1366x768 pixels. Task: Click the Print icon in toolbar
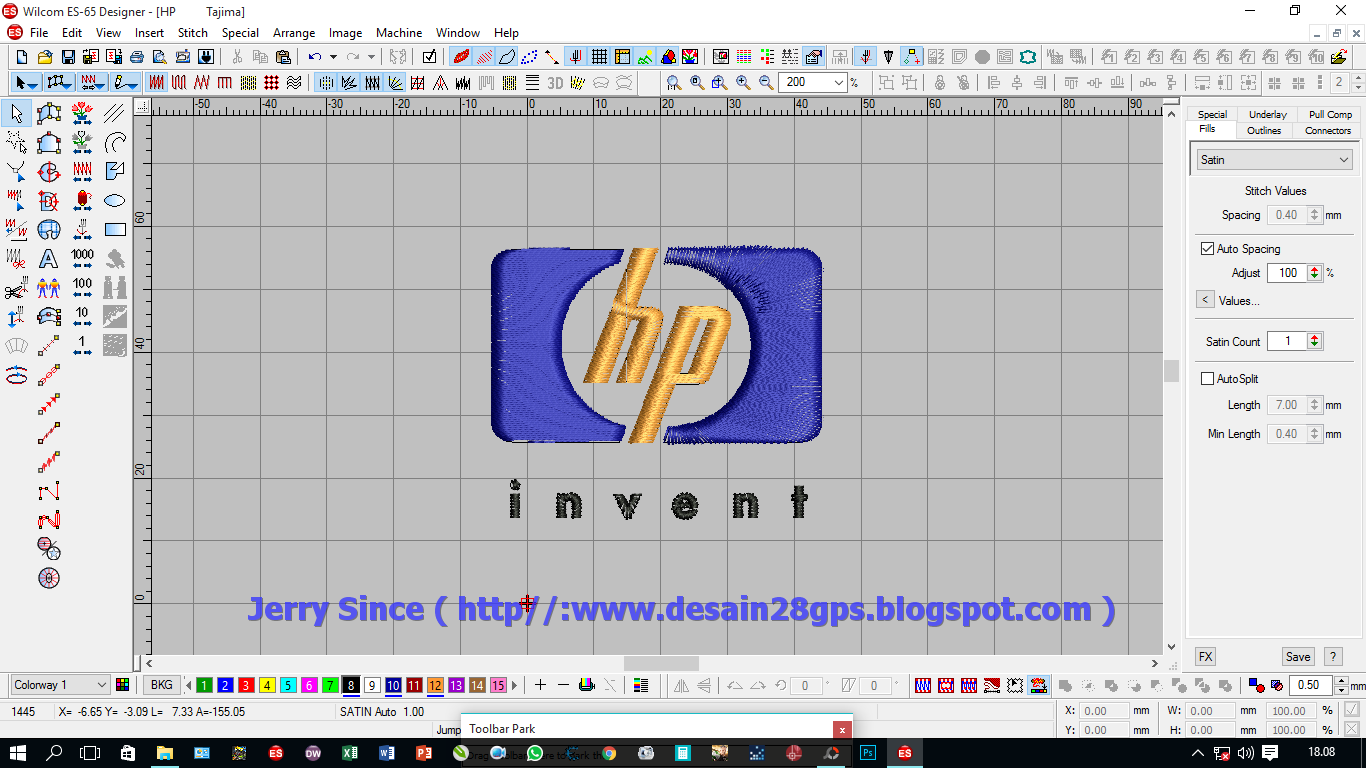pyautogui.click(x=138, y=57)
